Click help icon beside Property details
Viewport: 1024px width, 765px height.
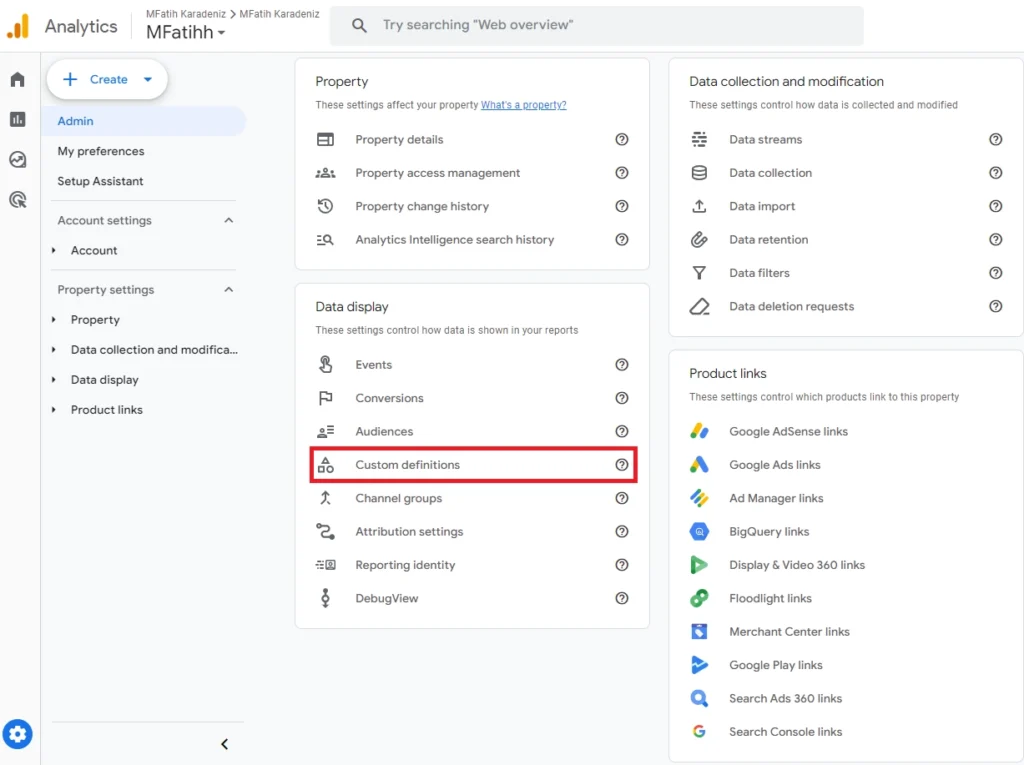click(x=622, y=140)
